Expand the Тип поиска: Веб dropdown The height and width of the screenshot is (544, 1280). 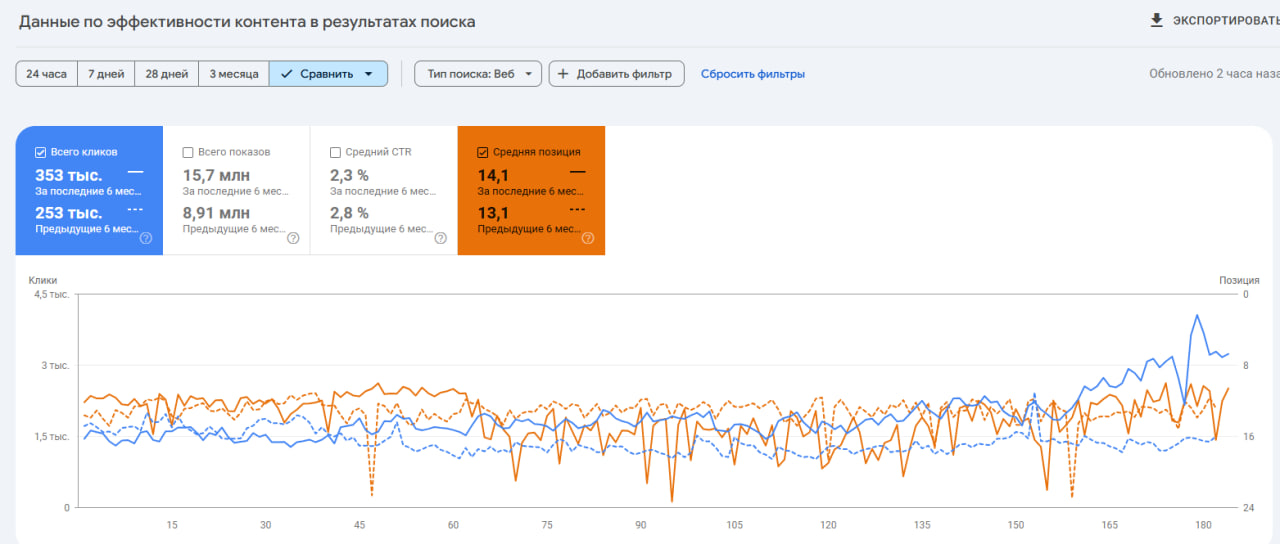click(x=478, y=74)
